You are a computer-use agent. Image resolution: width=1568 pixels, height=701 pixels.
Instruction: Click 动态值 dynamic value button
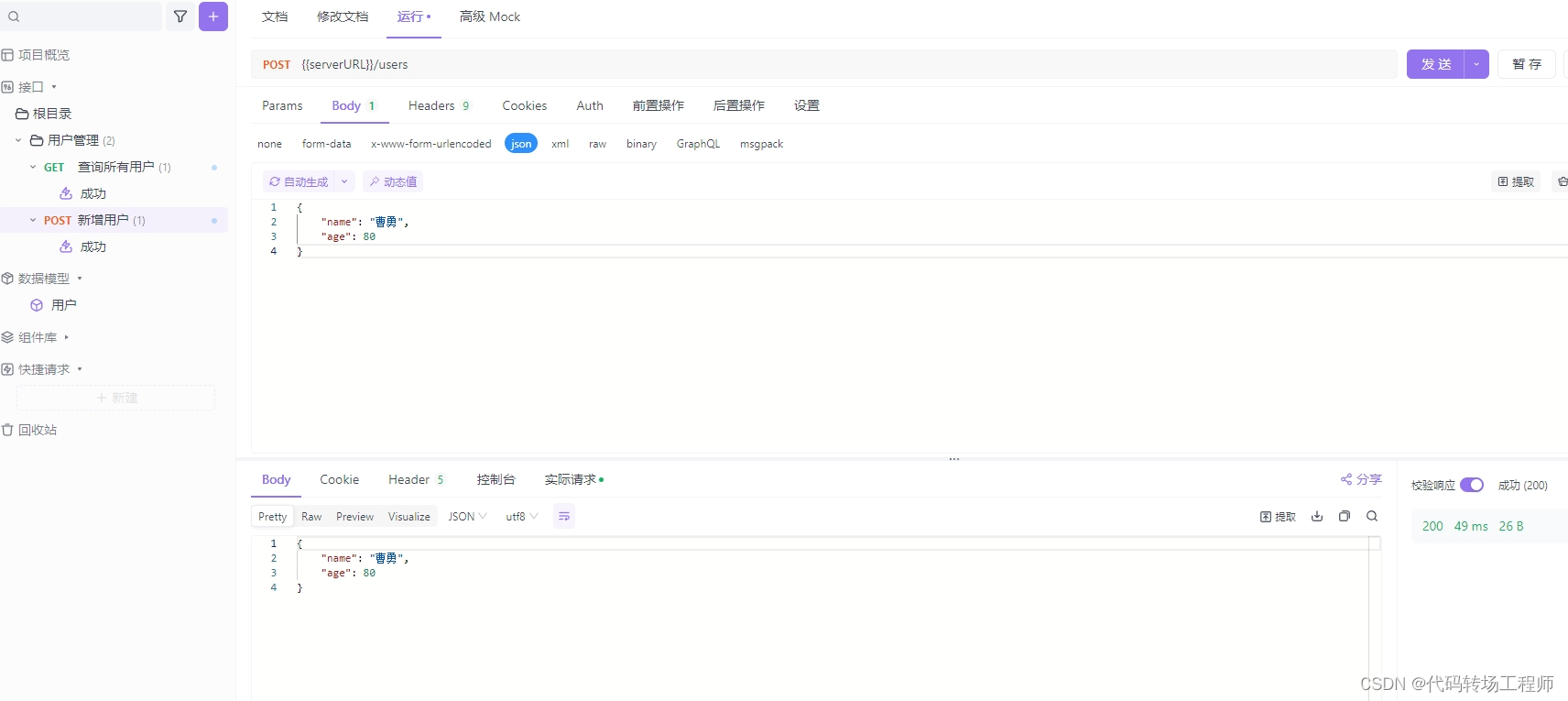pos(393,181)
